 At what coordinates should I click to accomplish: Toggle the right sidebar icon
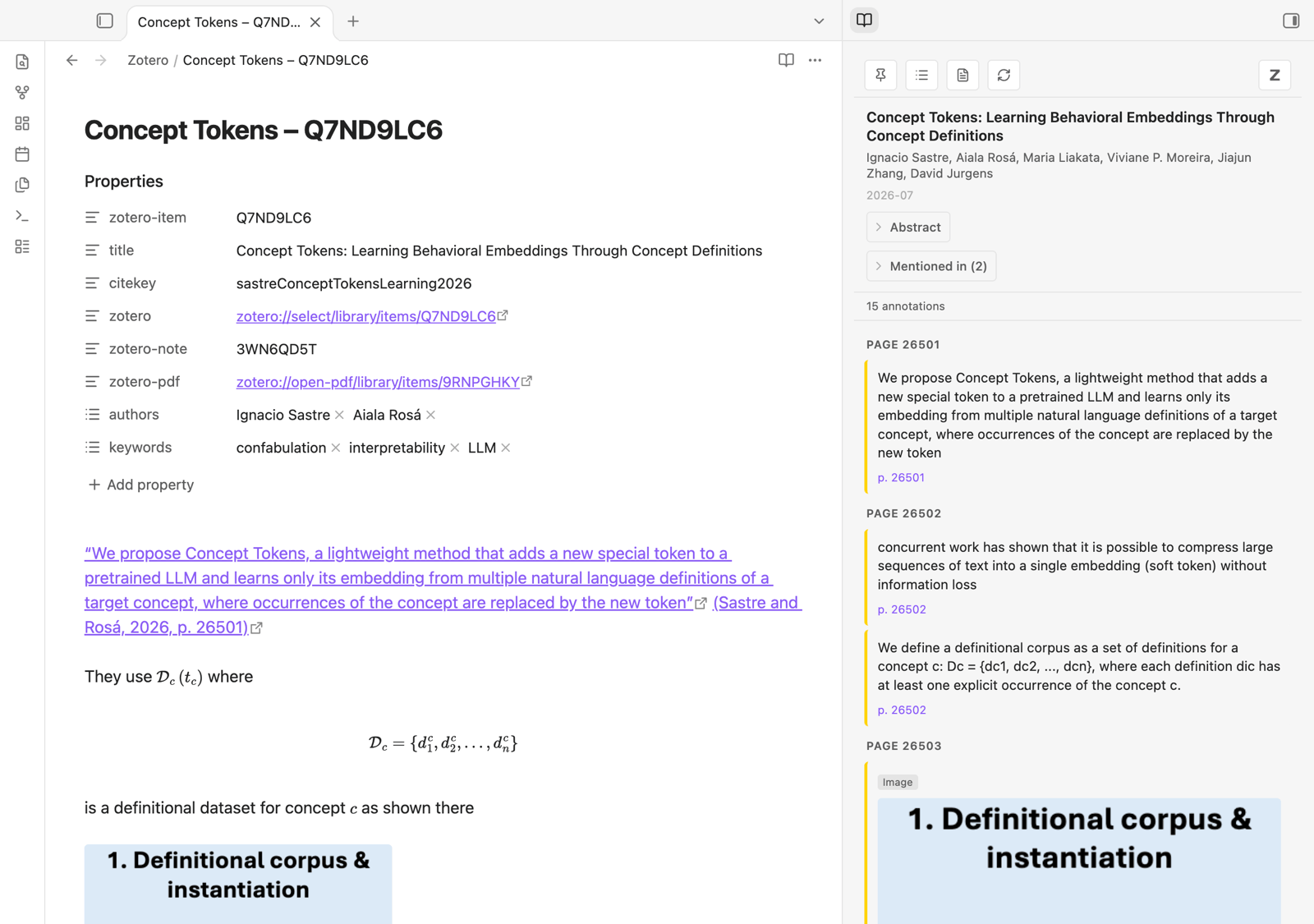1291,21
